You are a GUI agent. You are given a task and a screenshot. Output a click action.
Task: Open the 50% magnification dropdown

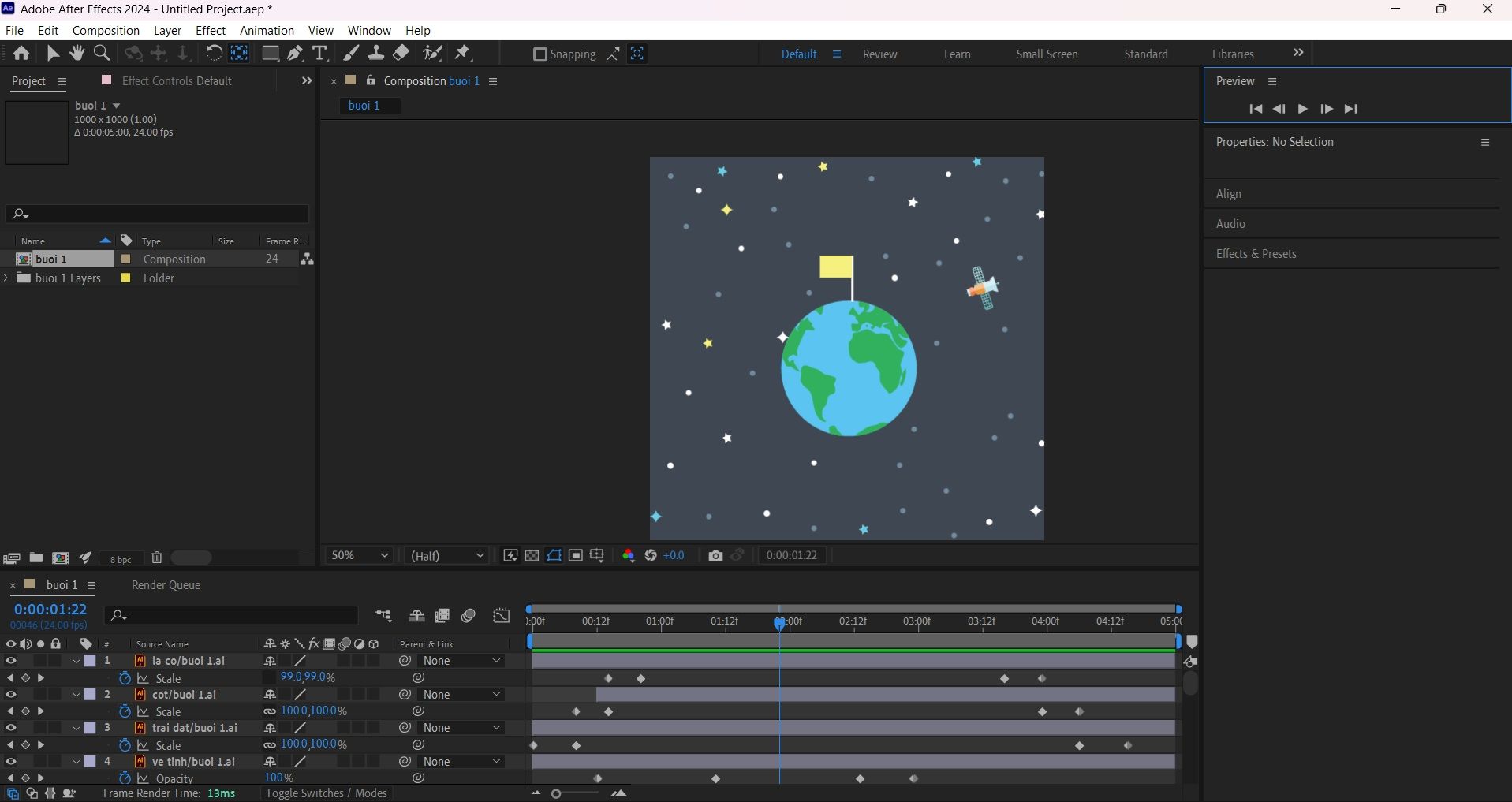coord(360,555)
